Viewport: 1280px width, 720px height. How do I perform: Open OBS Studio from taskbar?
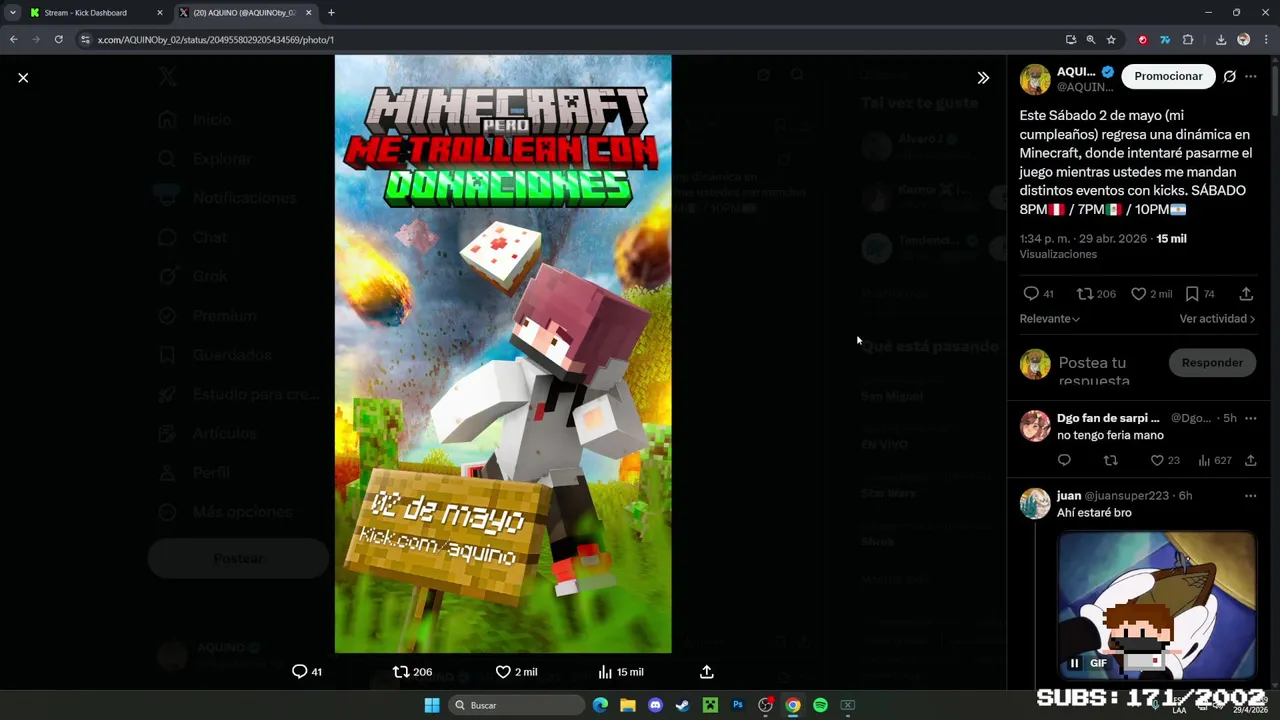tap(766, 705)
